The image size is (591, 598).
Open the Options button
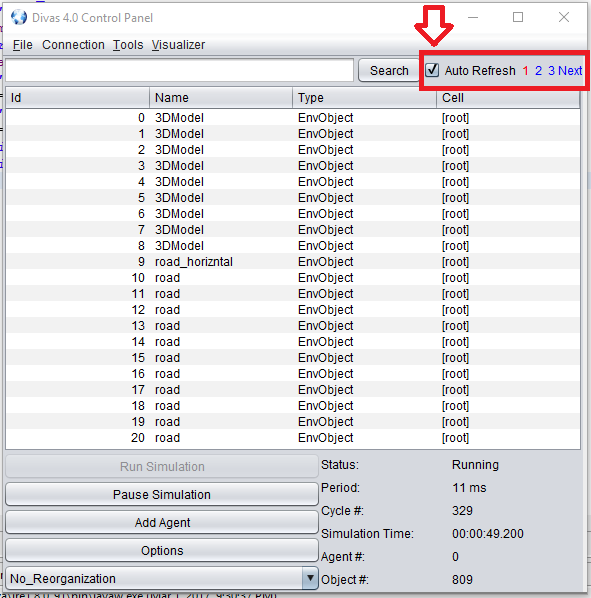click(x=162, y=550)
